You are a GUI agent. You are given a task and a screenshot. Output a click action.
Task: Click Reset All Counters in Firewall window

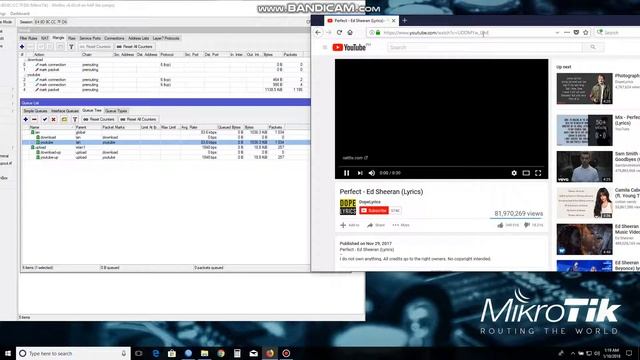[135, 47]
